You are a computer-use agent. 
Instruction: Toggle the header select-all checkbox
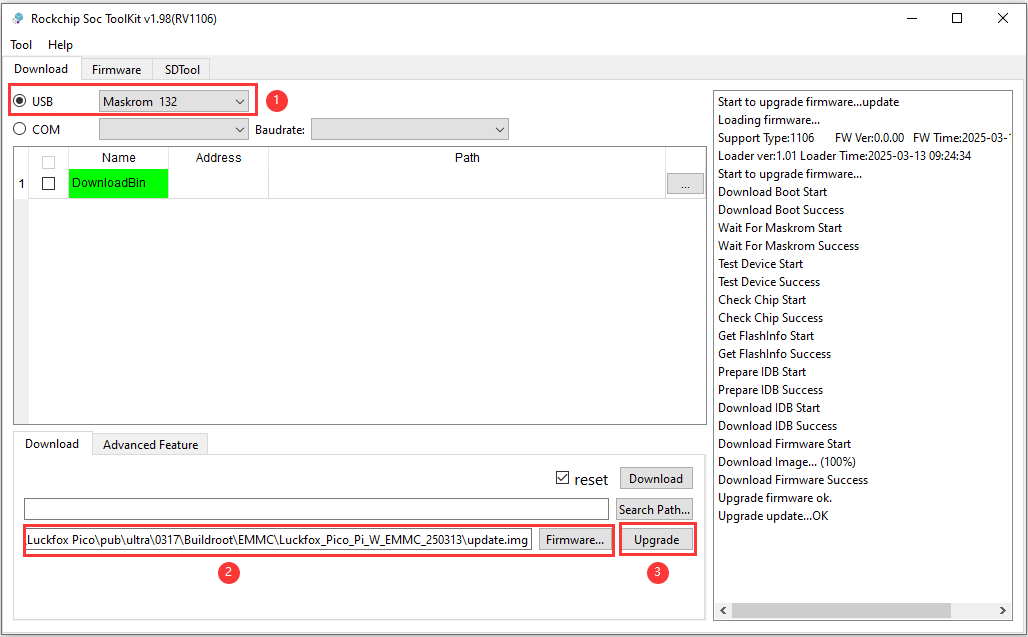[48, 162]
